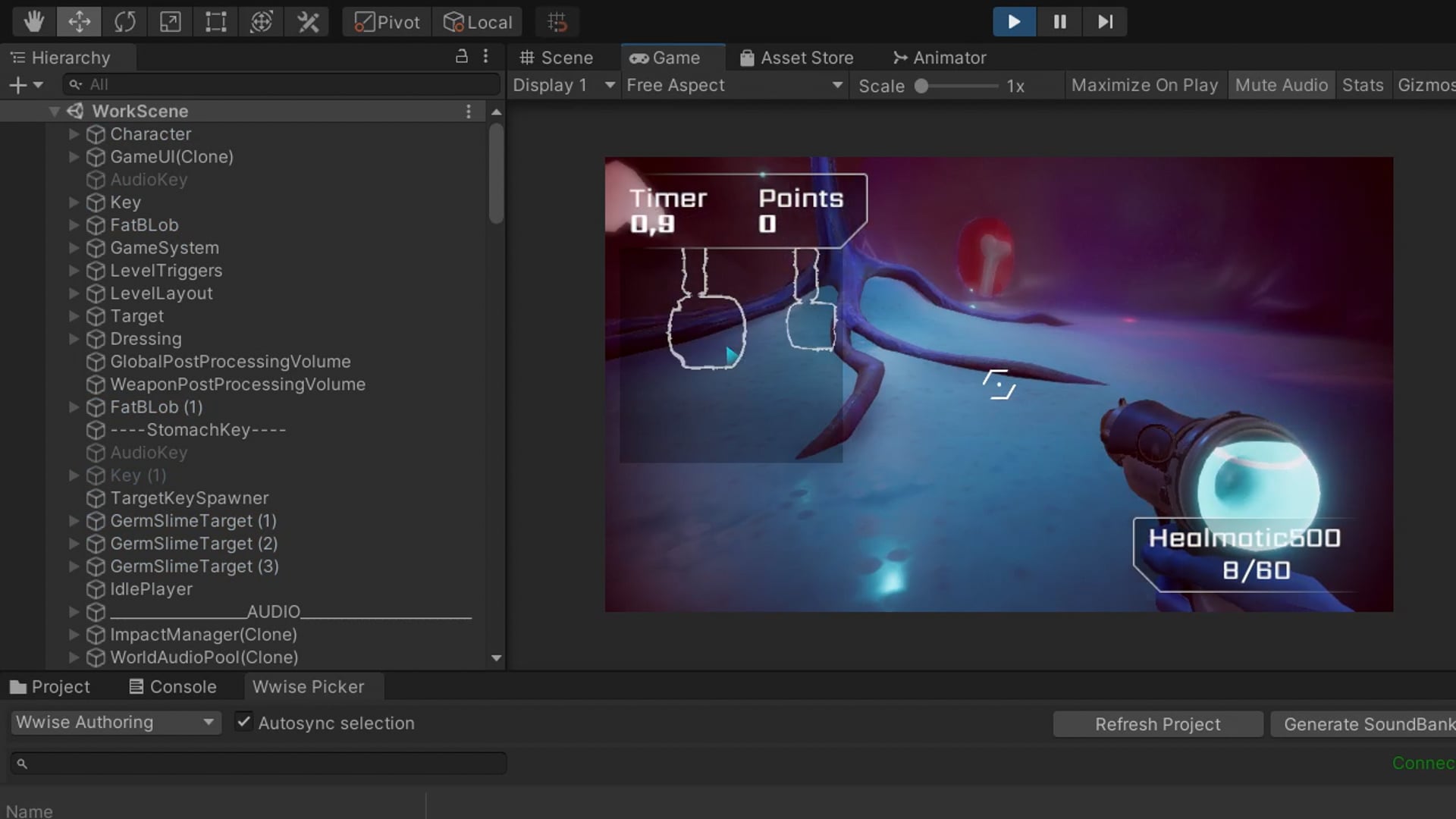
Task: Click the Target object cube icon
Action: pyautogui.click(x=96, y=316)
